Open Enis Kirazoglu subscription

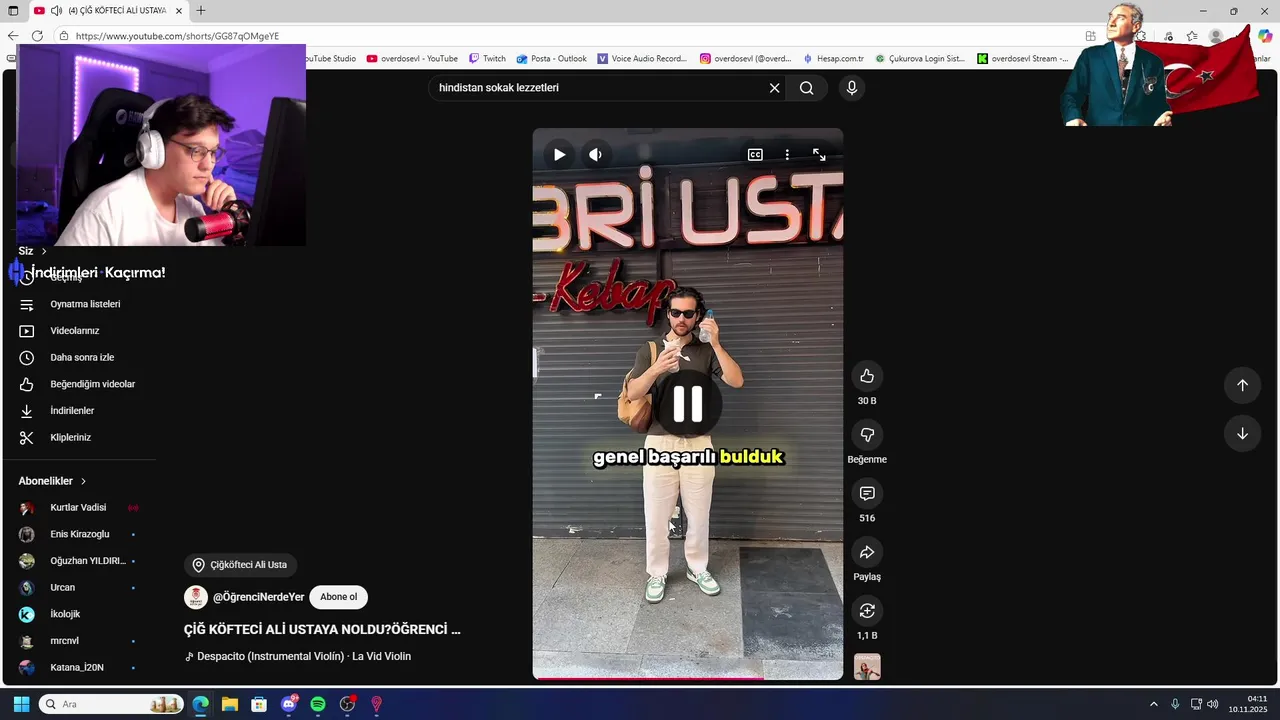coord(78,534)
